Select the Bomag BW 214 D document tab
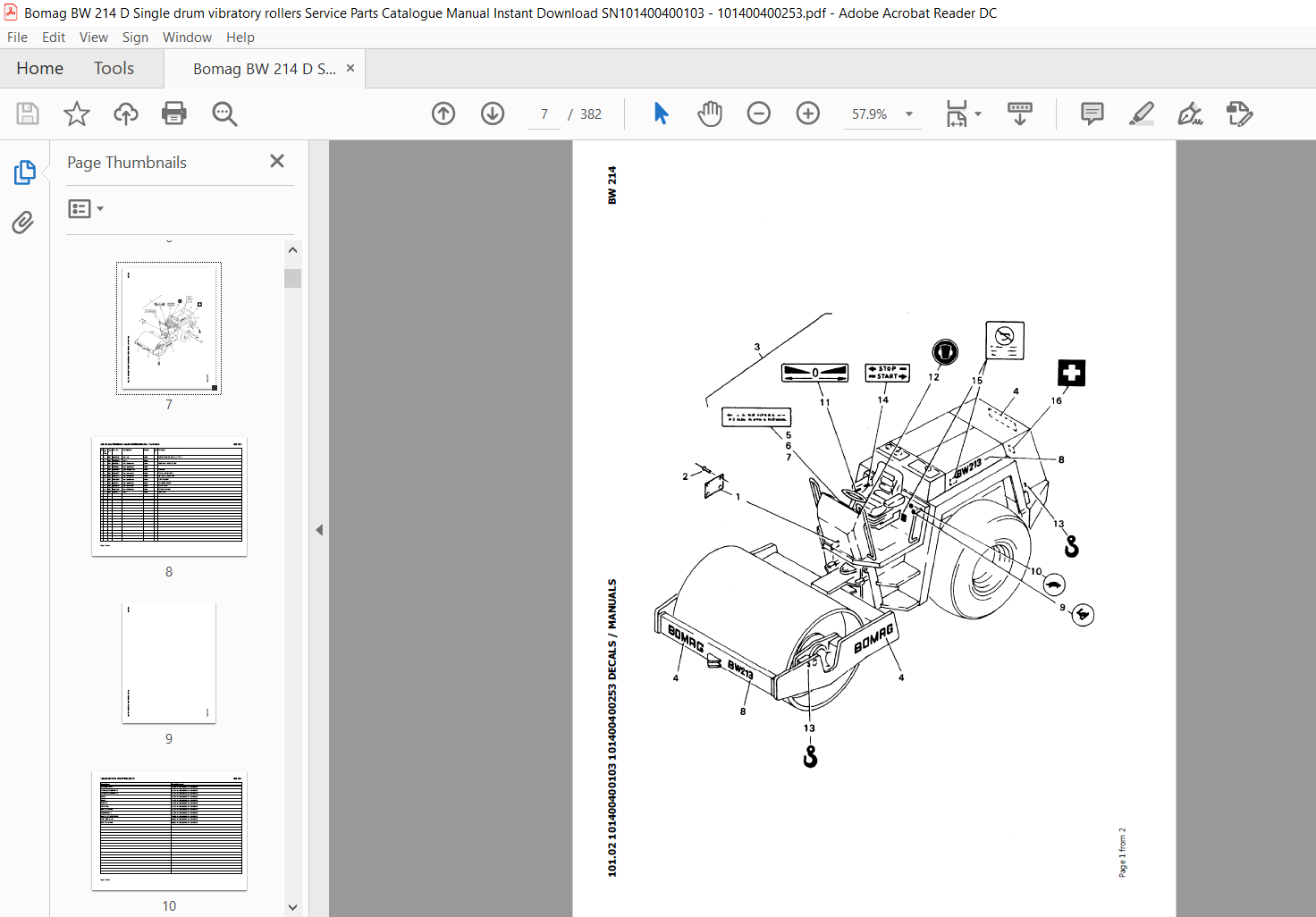This screenshot has width=1316, height=917. tap(264, 69)
